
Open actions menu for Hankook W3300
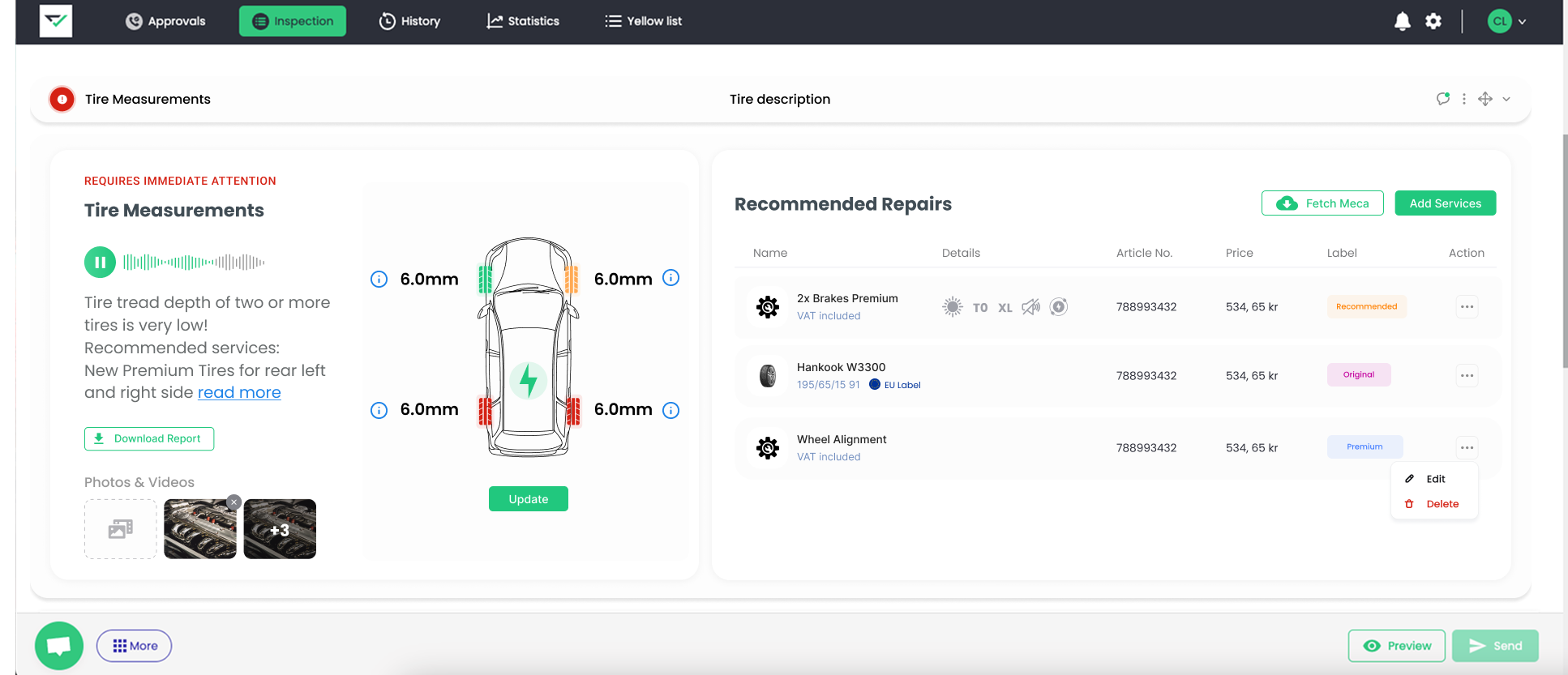1467,375
